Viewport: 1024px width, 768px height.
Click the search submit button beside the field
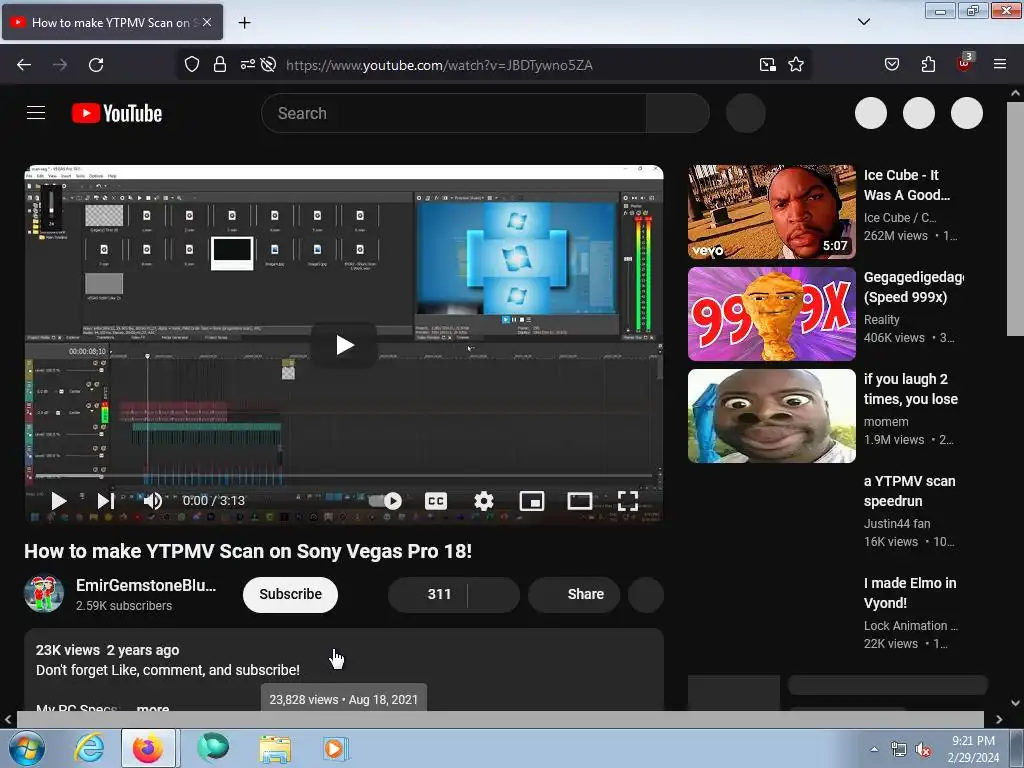click(x=677, y=113)
